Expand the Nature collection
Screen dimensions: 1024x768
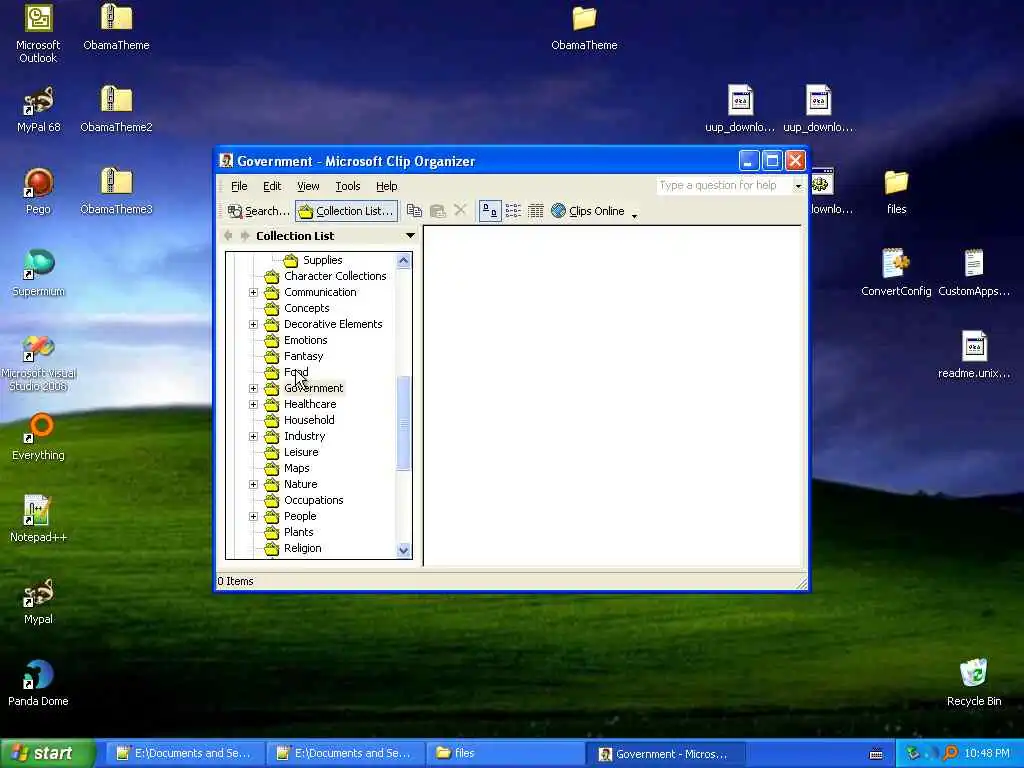pyautogui.click(x=253, y=485)
